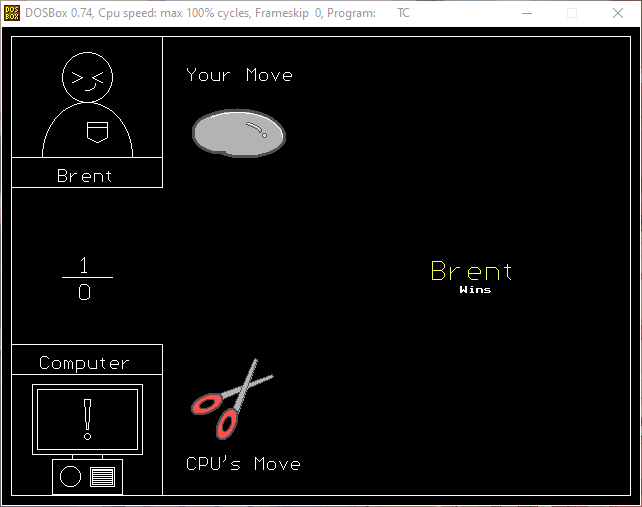Image resolution: width=642 pixels, height=507 pixels.
Task: Click the yellow "Brent" winner text
Action: click(471, 271)
